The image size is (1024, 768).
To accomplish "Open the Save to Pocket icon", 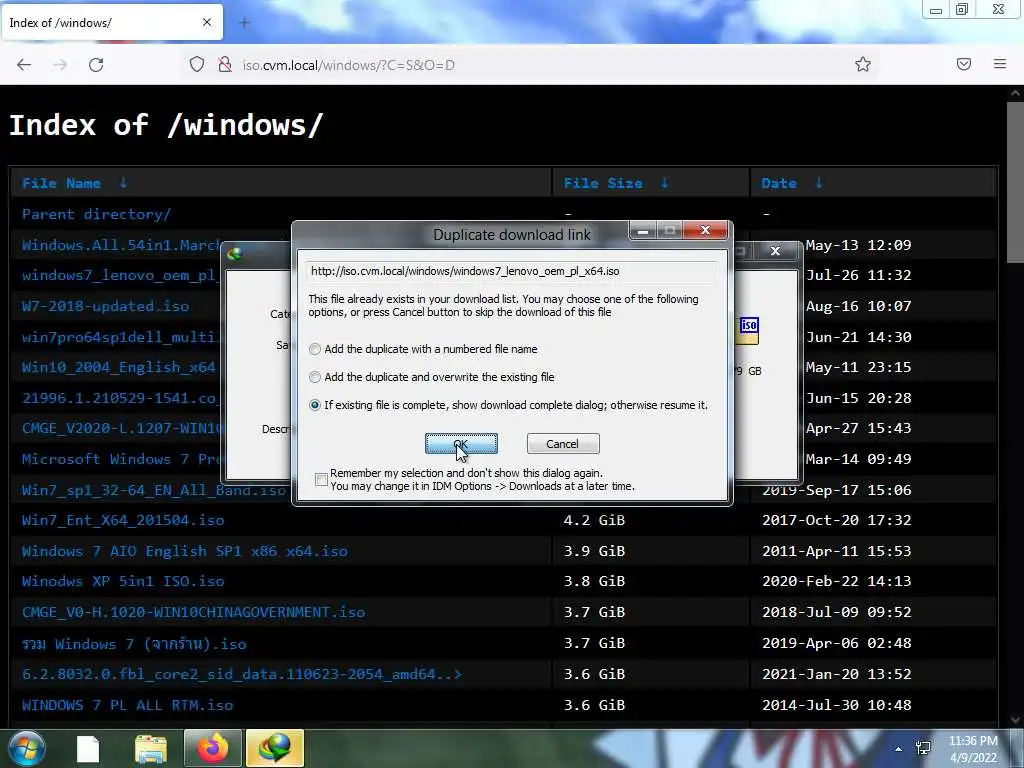I will pos(964,64).
